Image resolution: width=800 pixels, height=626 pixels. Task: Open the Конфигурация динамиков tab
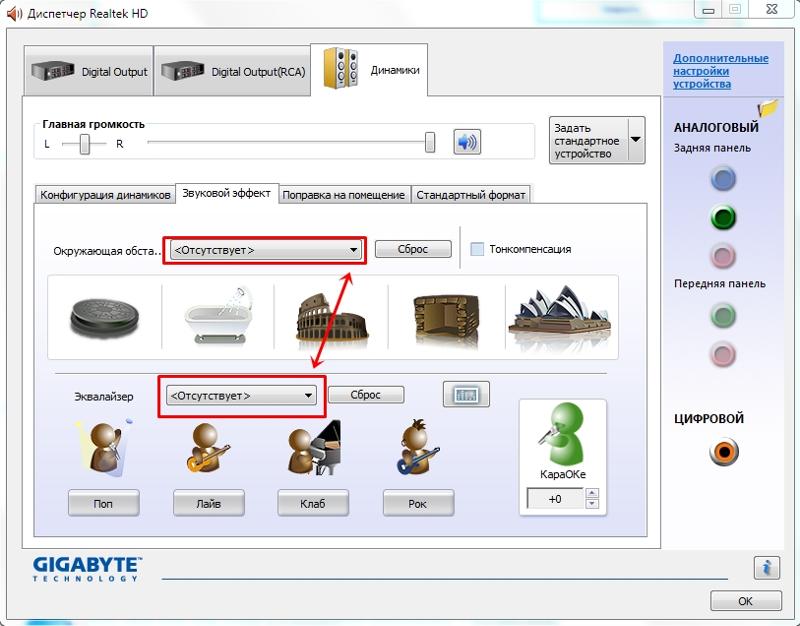point(105,195)
